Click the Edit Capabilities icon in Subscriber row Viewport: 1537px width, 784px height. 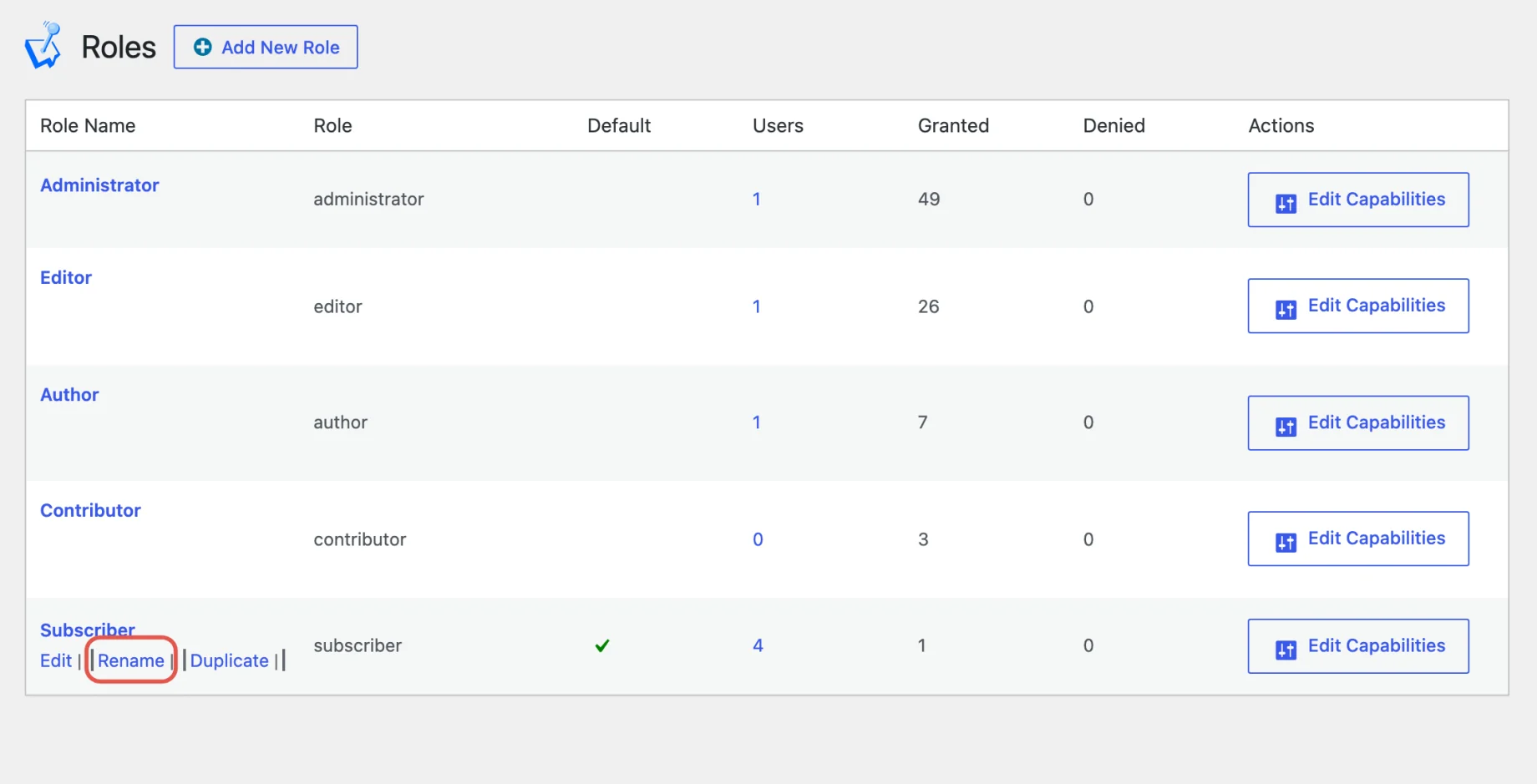tap(1286, 649)
